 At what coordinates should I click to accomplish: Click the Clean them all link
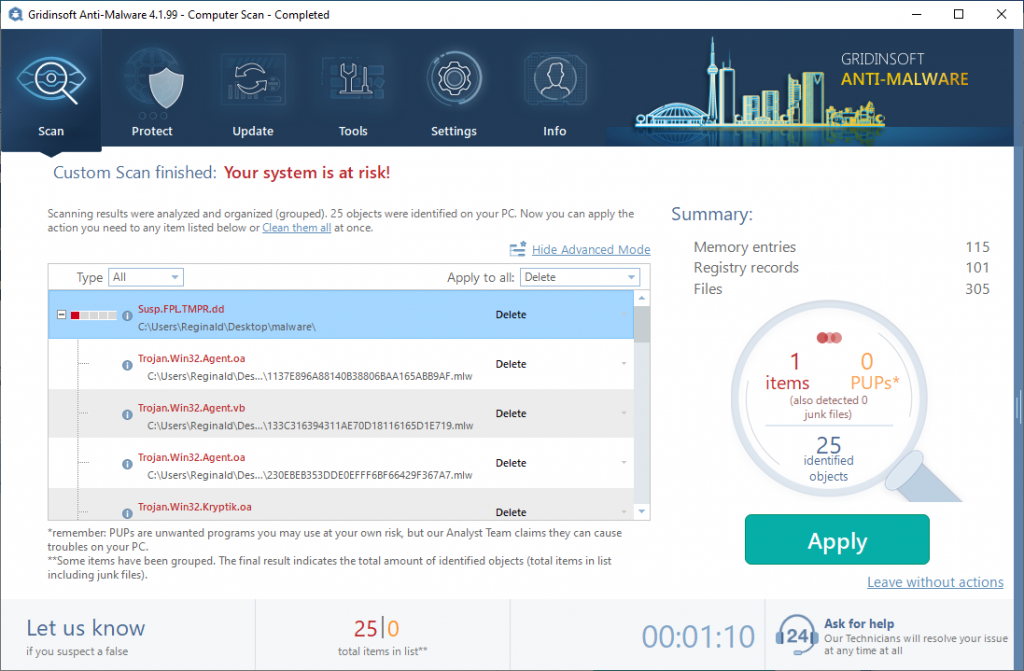tap(296, 226)
